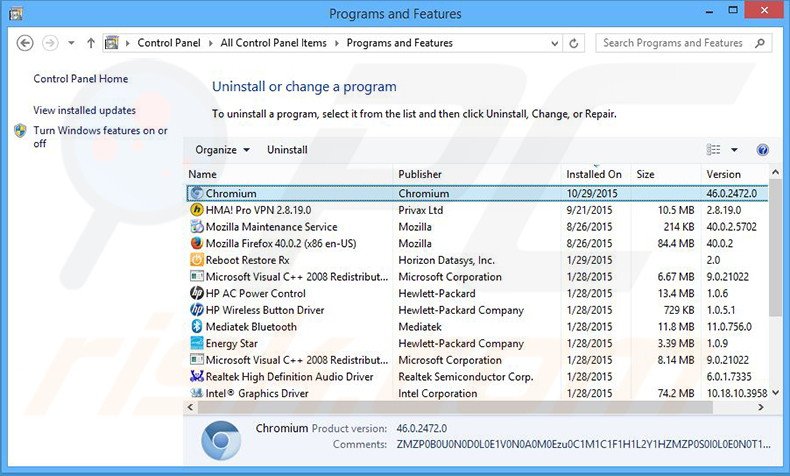Click Control Panel breadcrumb

(169, 43)
